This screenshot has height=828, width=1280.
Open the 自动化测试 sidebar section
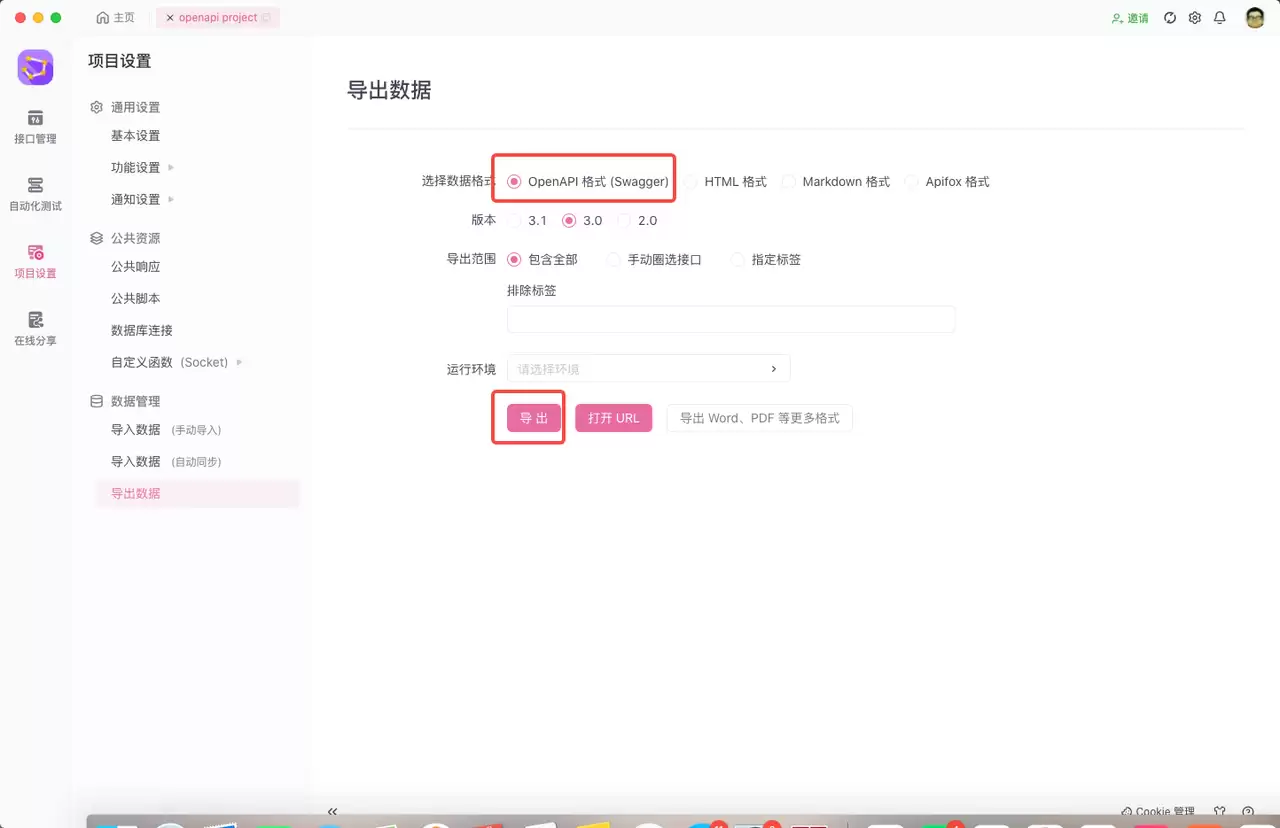click(x=35, y=194)
